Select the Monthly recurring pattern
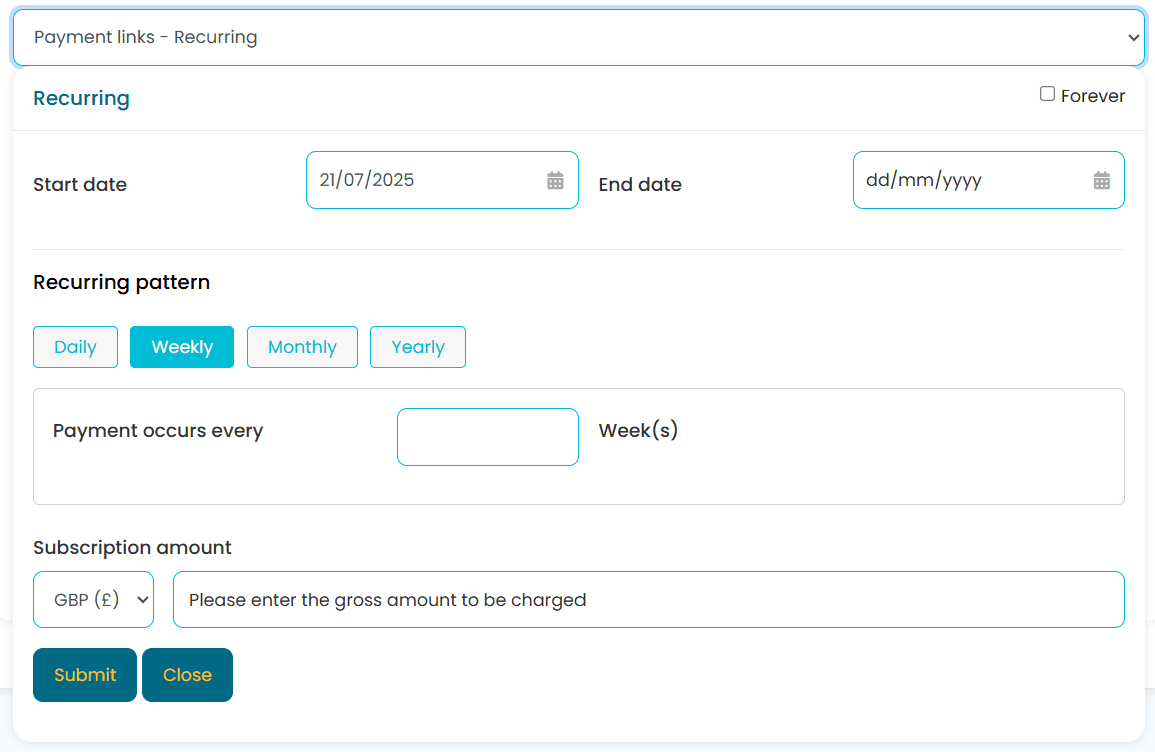Image resolution: width=1155 pixels, height=752 pixels. pyautogui.click(x=302, y=347)
